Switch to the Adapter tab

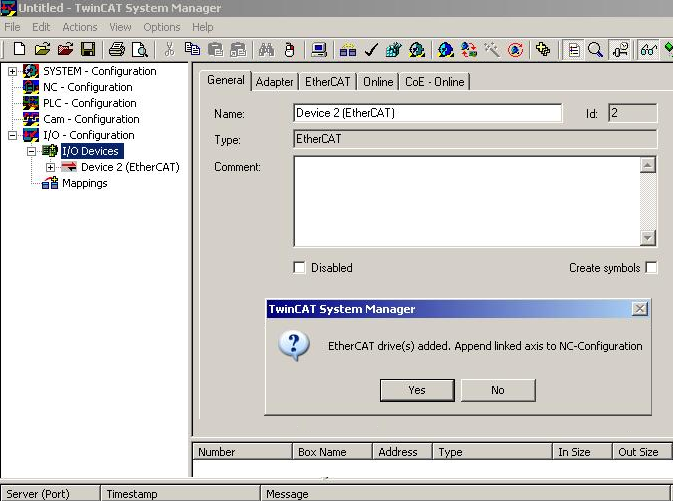(274, 82)
